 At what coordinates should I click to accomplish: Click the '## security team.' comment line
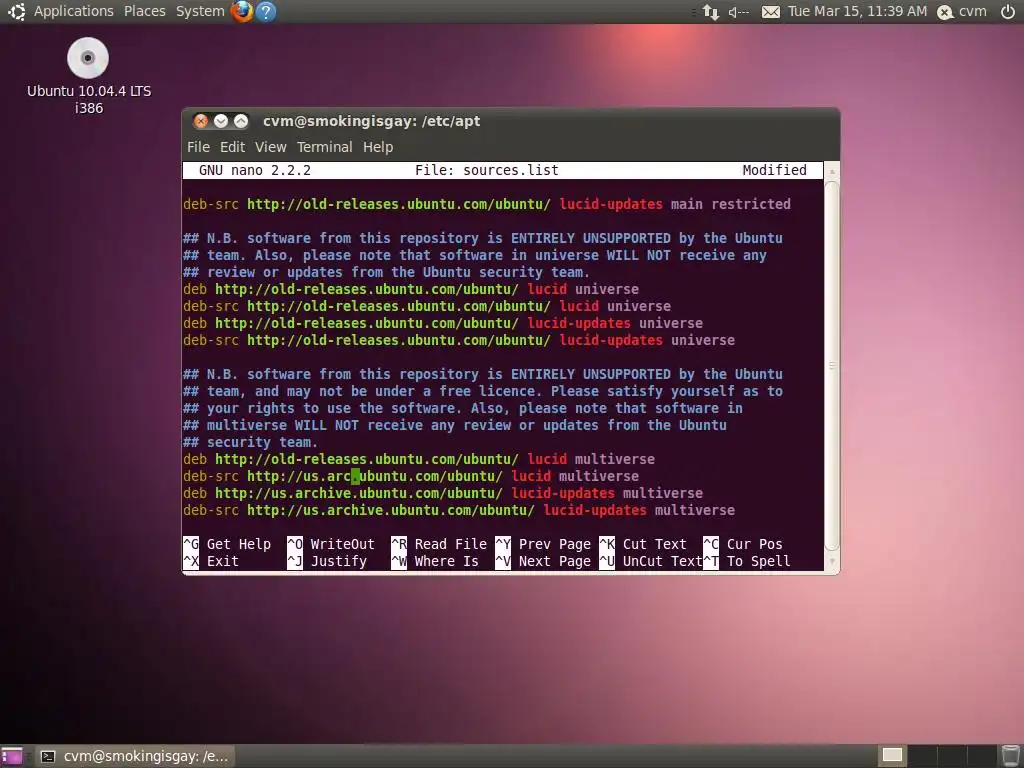(x=250, y=442)
